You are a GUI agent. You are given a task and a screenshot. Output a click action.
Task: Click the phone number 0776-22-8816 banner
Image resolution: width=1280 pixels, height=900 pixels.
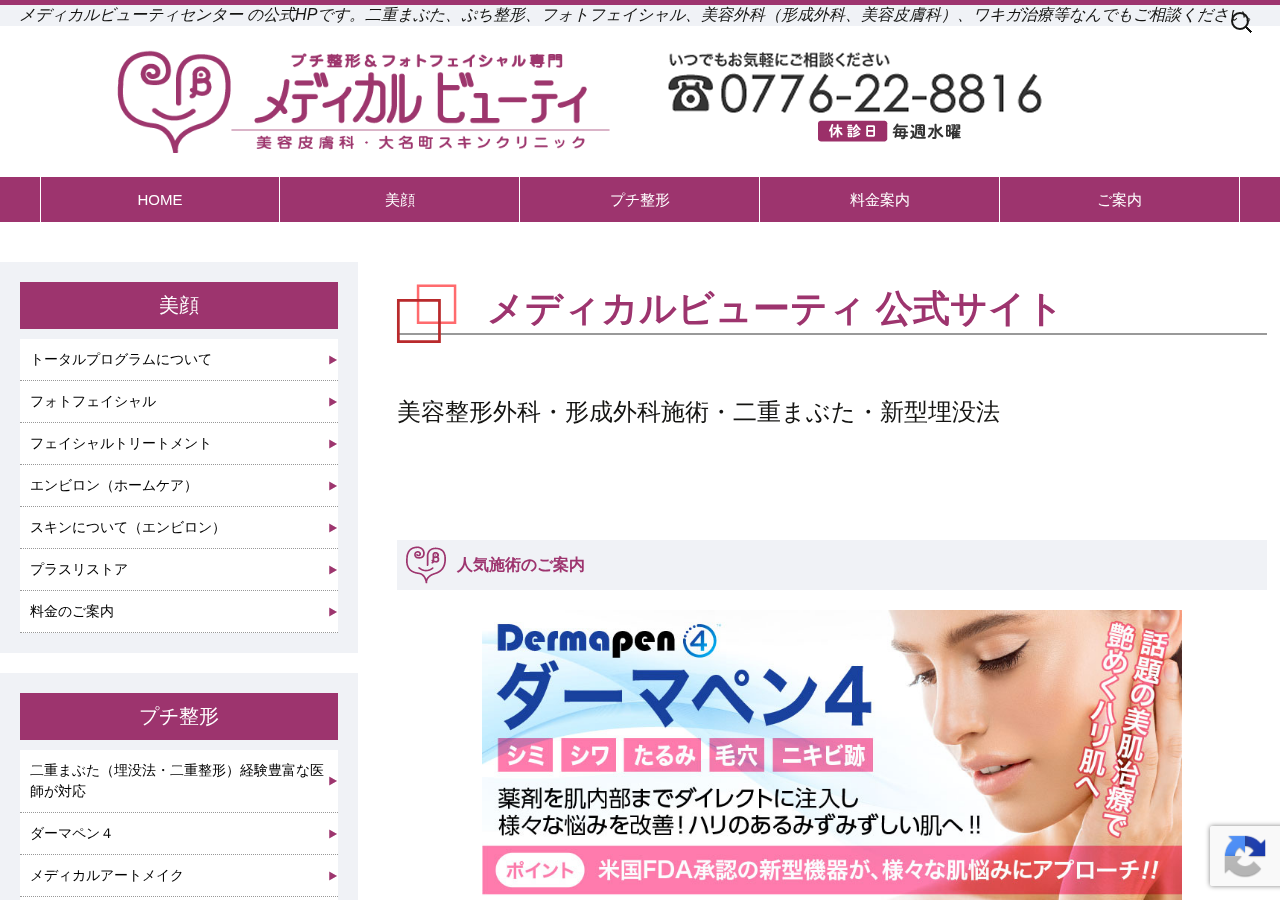[855, 96]
